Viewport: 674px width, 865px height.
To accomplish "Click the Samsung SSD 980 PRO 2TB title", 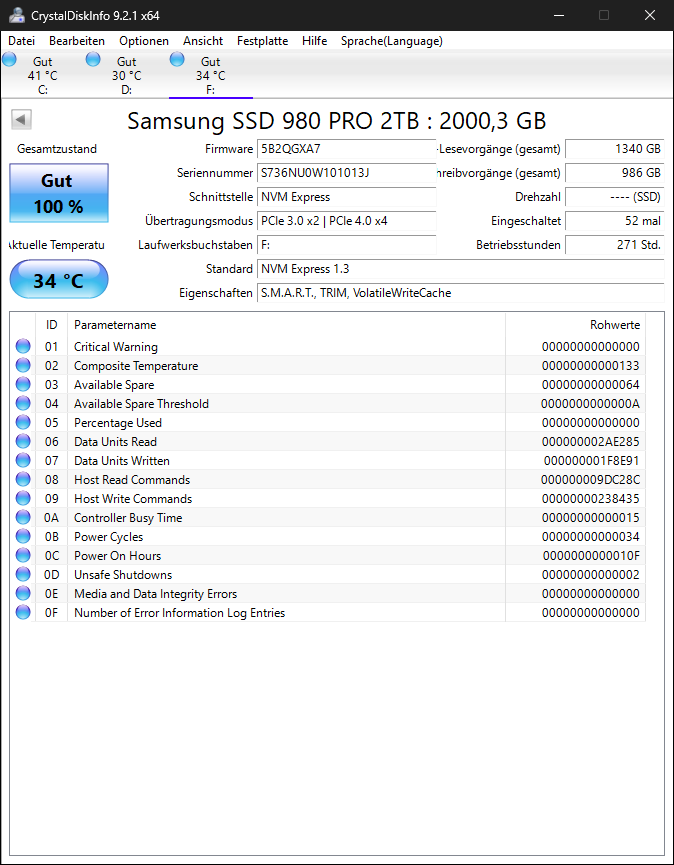I will point(336,121).
